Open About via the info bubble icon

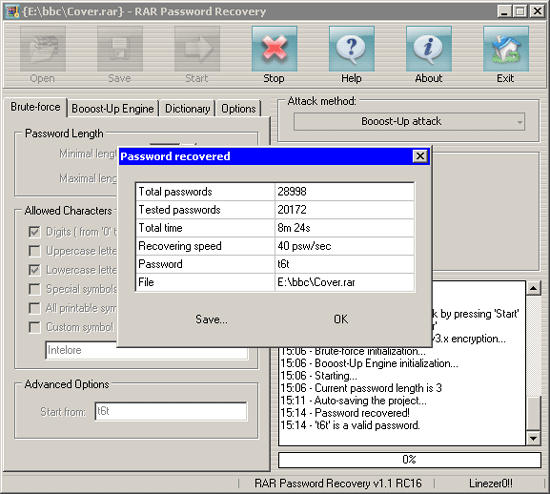pyautogui.click(x=429, y=49)
